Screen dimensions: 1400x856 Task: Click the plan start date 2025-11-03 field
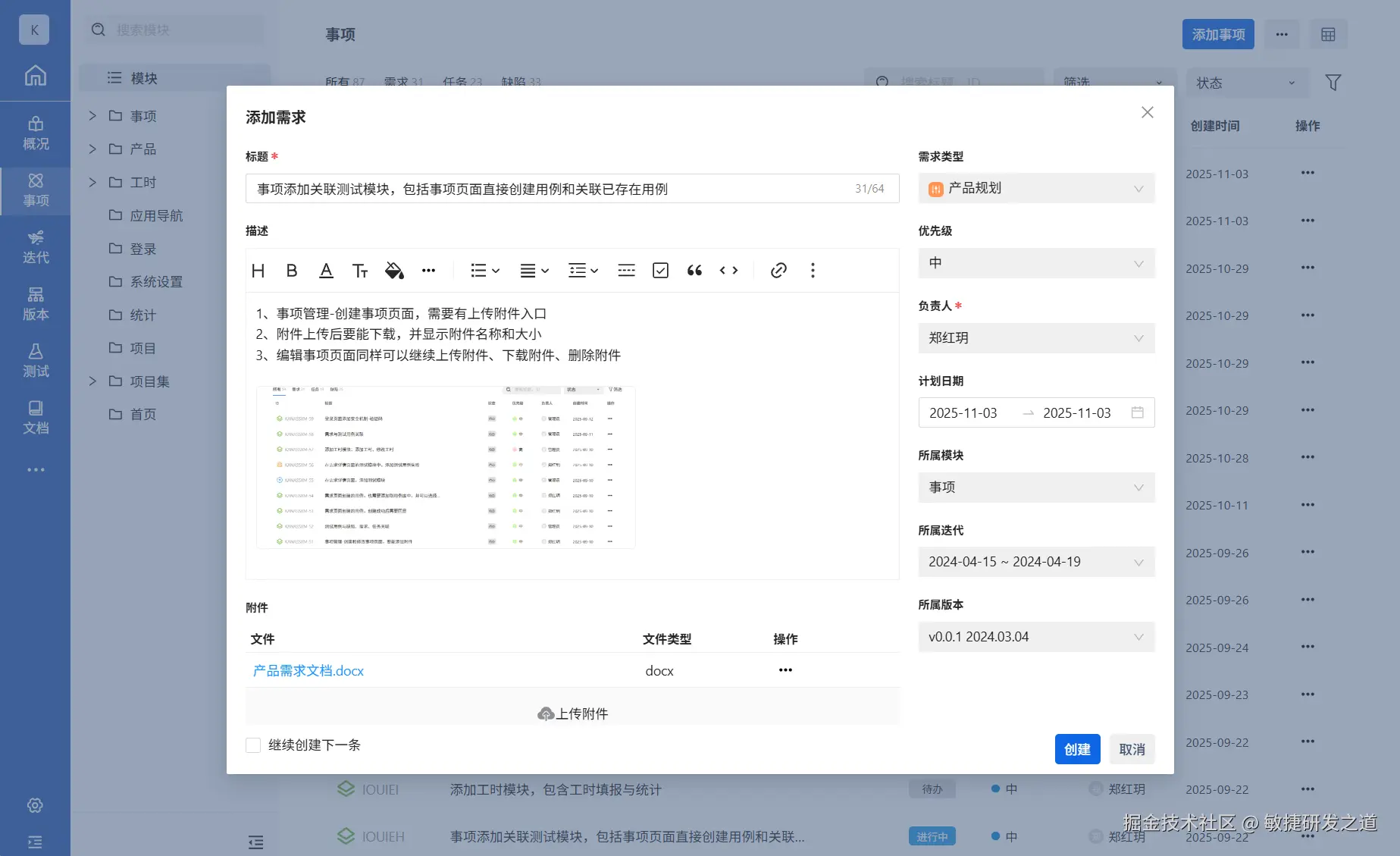963,412
